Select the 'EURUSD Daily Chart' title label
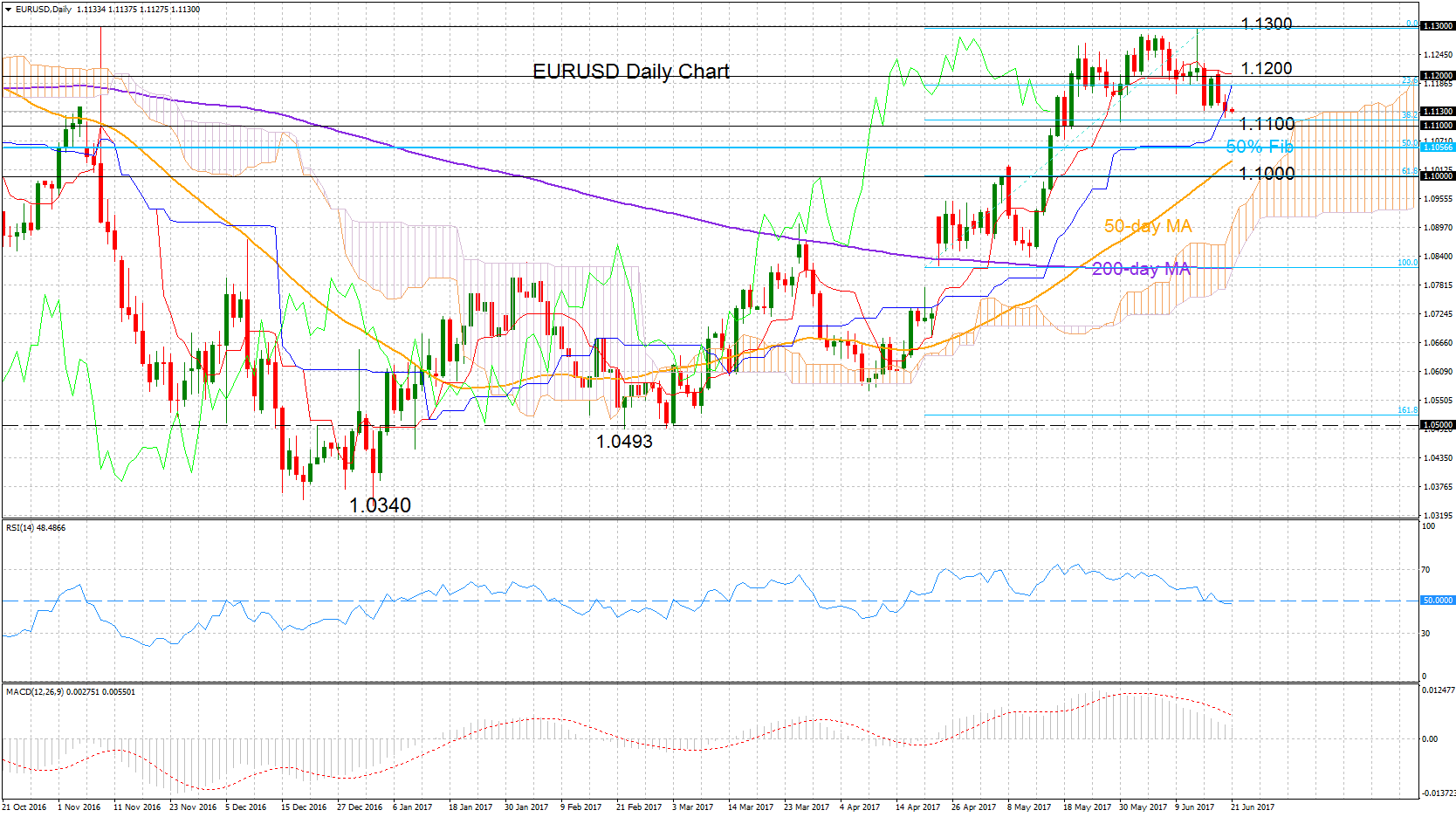The width and height of the screenshot is (1456, 817). coord(631,72)
